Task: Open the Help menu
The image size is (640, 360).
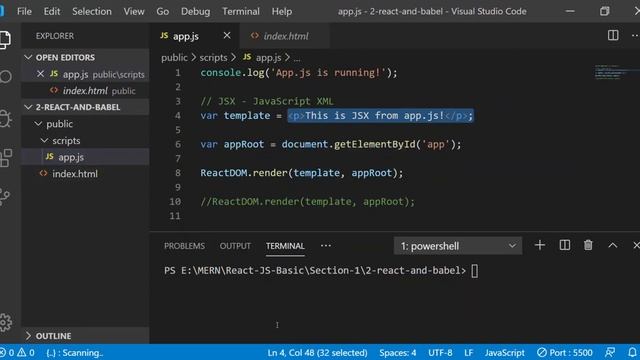Action: click(282, 11)
